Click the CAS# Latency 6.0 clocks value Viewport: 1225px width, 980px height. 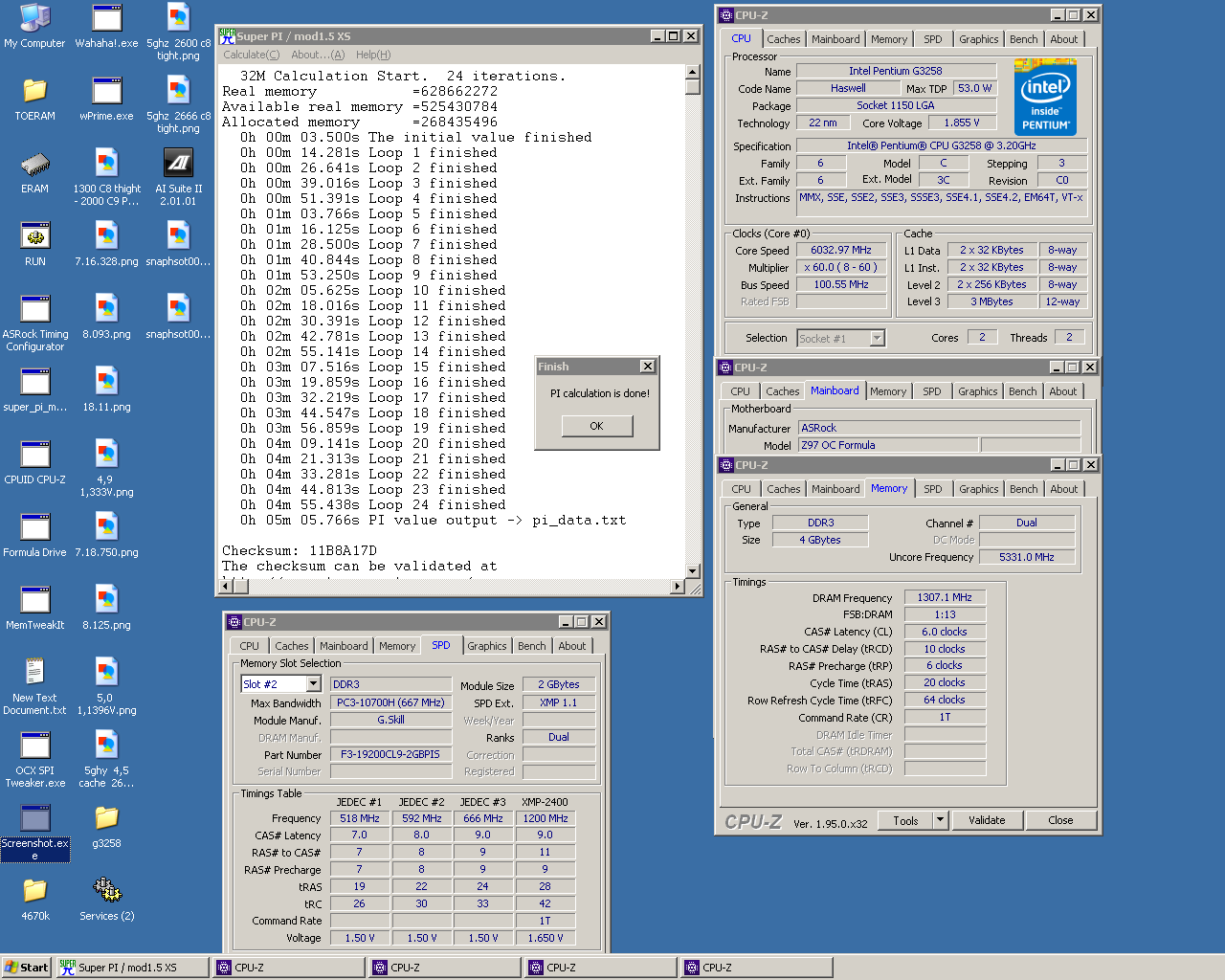(945, 632)
